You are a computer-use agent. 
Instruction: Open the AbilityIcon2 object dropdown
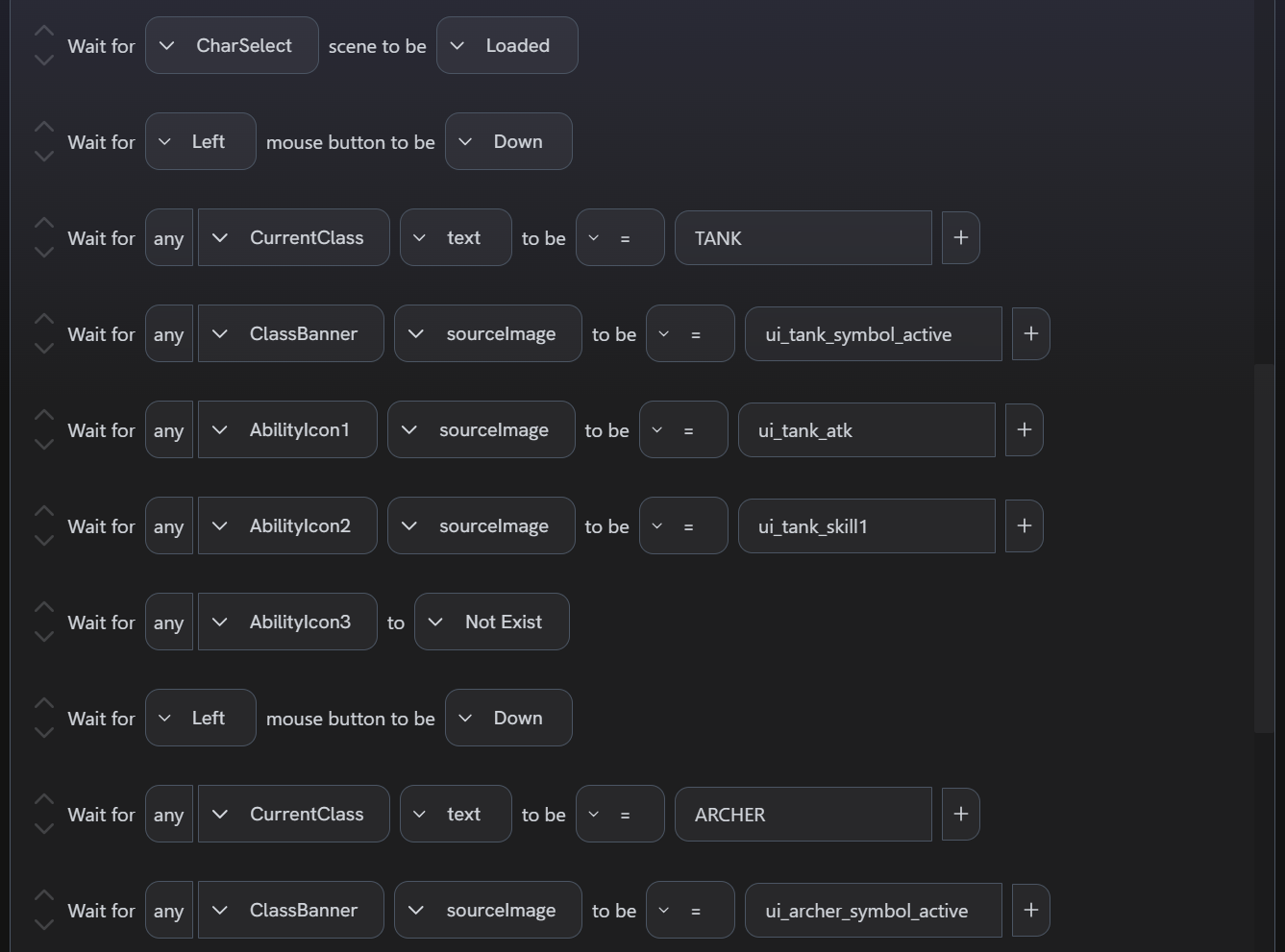pos(287,525)
